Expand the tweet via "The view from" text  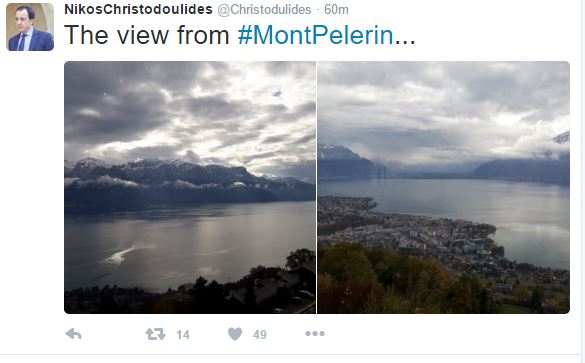click(147, 35)
